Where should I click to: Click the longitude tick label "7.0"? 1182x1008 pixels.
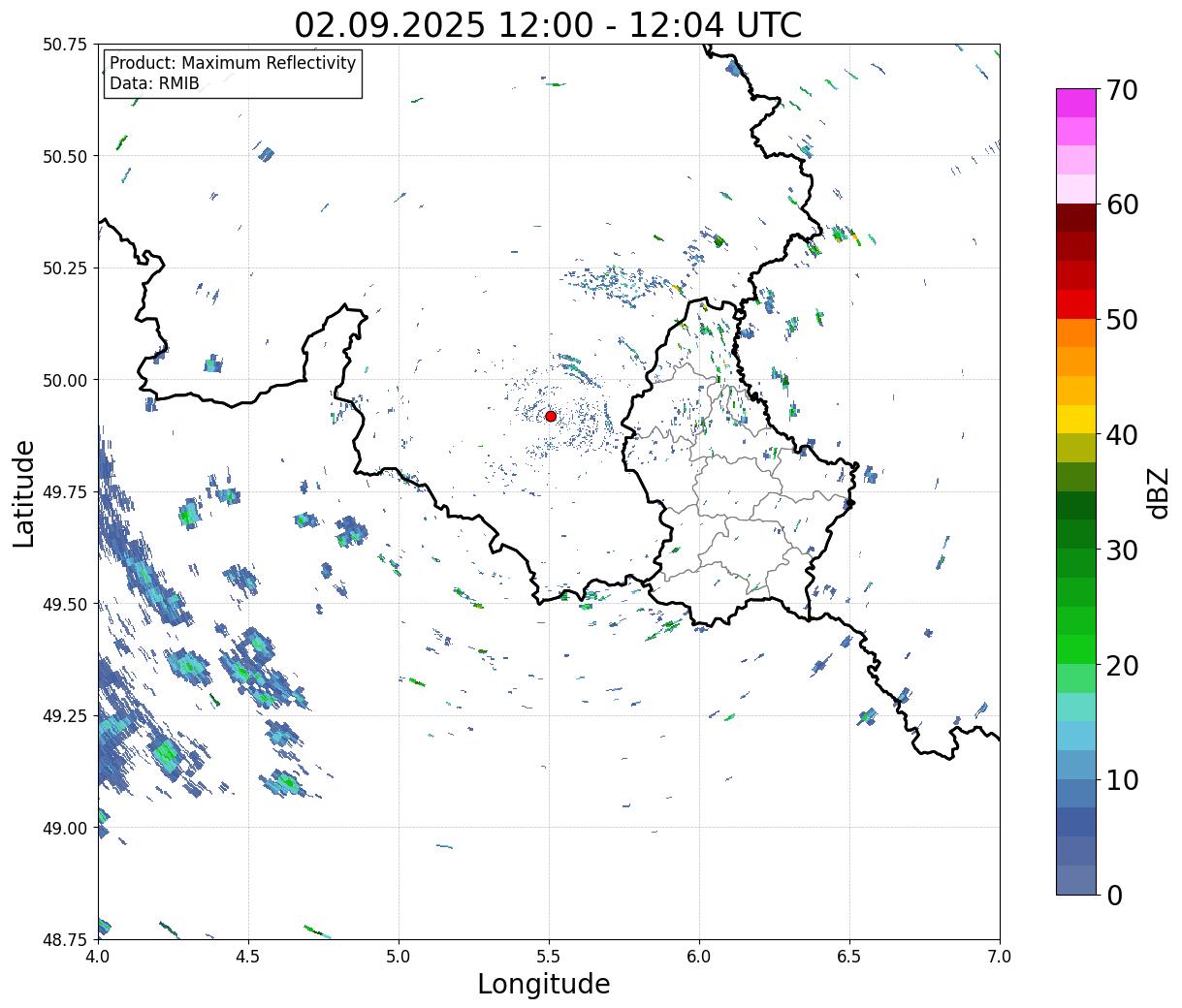[x=1000, y=956]
